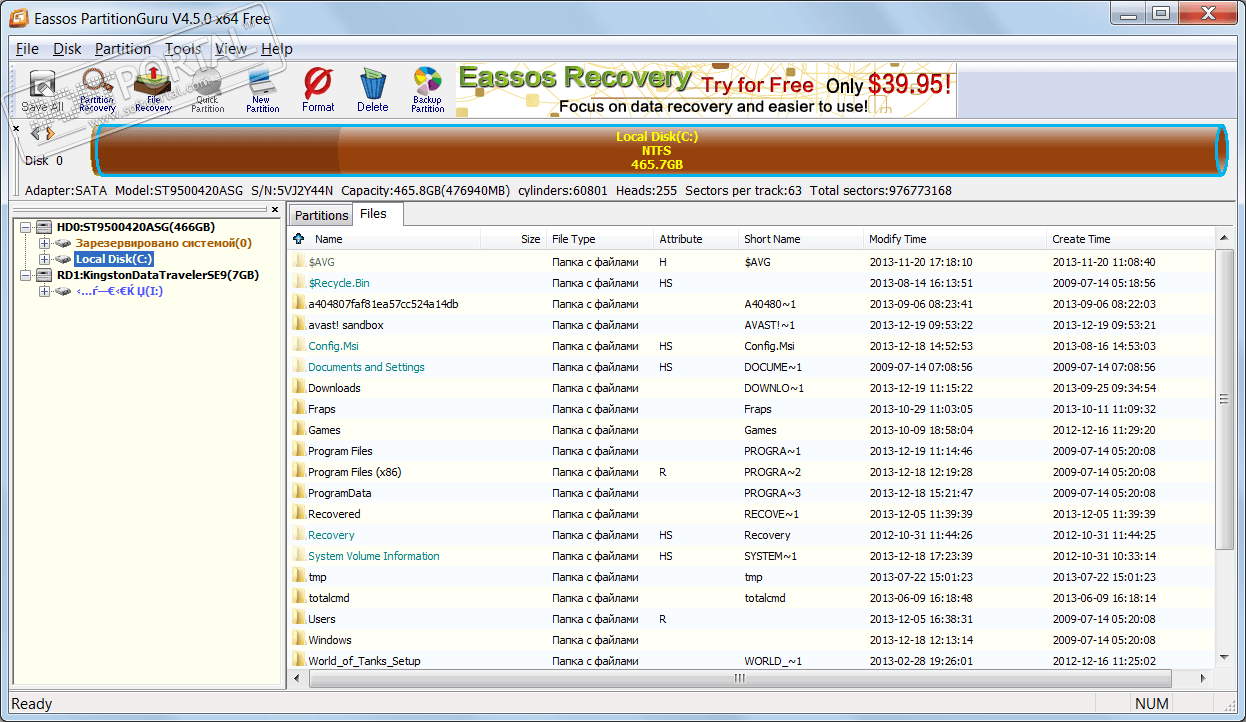Click the folder icon next to ProgramData
The width and height of the screenshot is (1246, 722).
[298, 492]
